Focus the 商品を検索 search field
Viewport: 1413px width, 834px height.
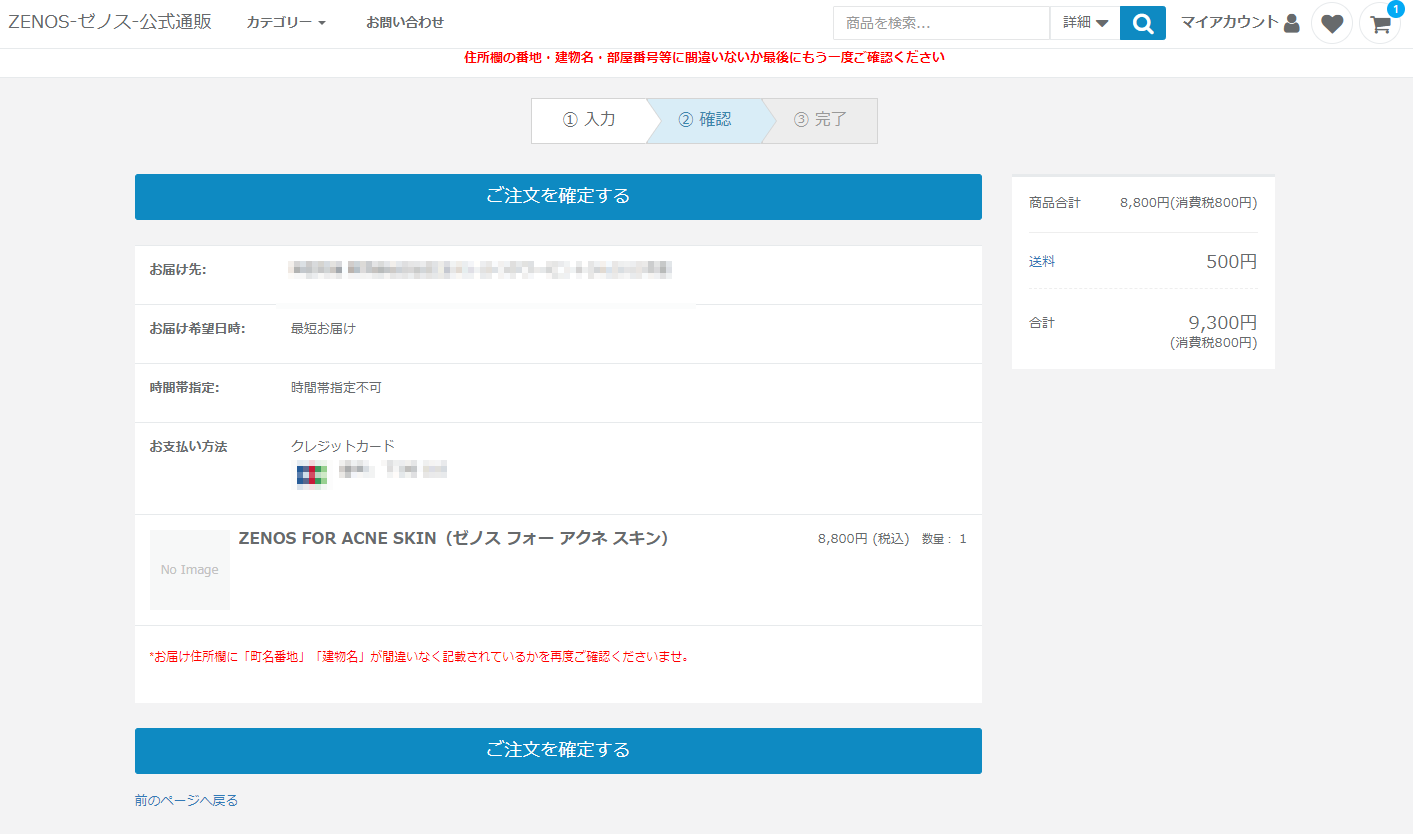[941, 23]
